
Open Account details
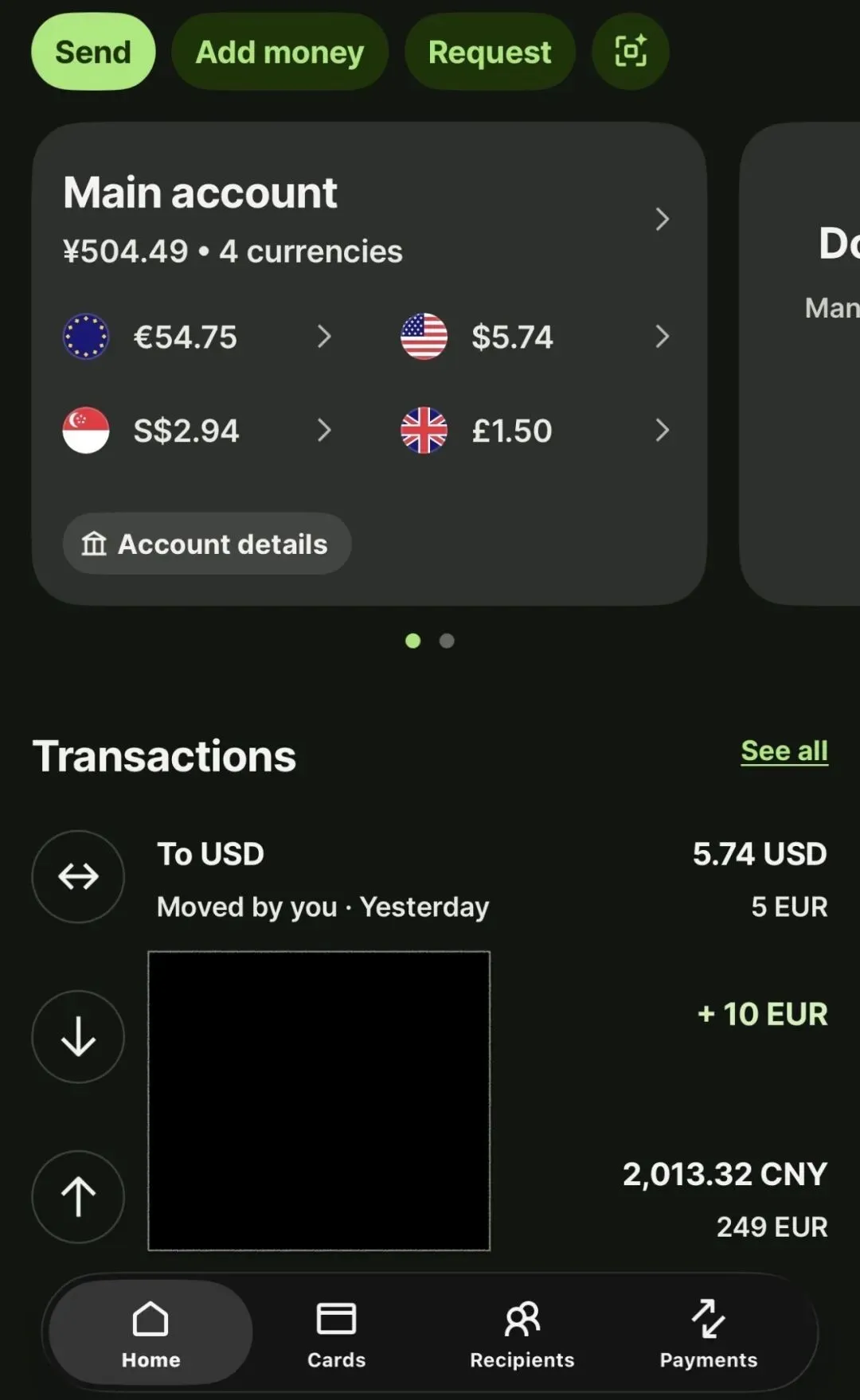[x=206, y=544]
